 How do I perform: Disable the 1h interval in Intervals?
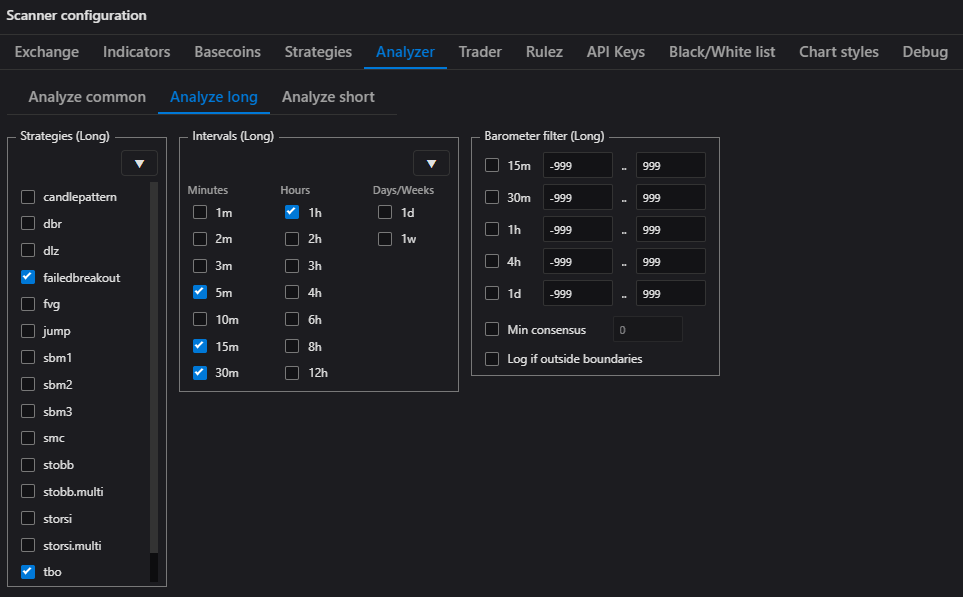[292, 213]
